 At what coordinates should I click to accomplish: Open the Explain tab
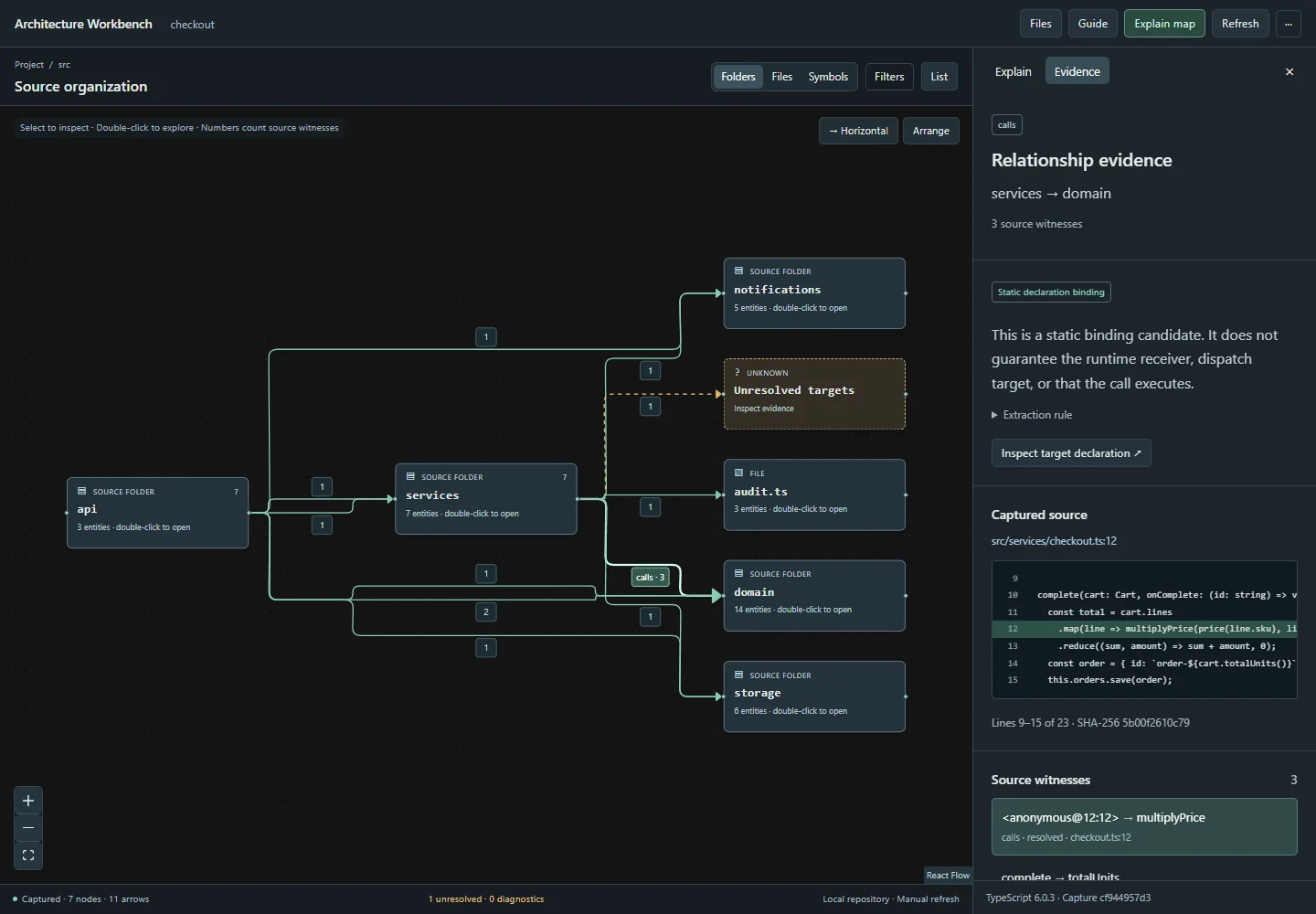click(x=1013, y=71)
